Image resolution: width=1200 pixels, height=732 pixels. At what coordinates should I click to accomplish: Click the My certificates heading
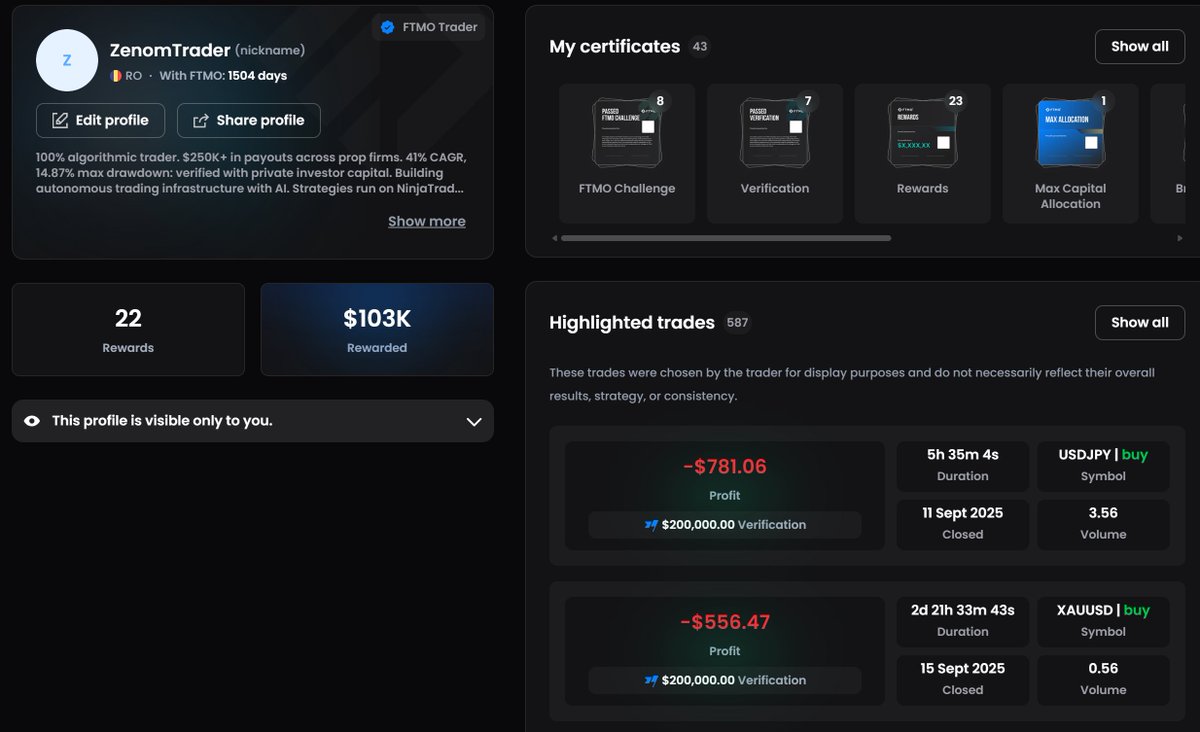point(615,47)
